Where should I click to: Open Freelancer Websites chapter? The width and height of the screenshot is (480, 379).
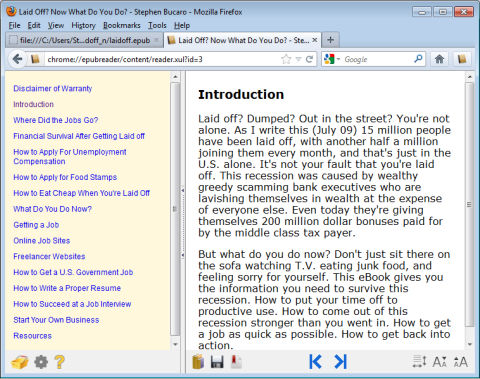pos(49,256)
